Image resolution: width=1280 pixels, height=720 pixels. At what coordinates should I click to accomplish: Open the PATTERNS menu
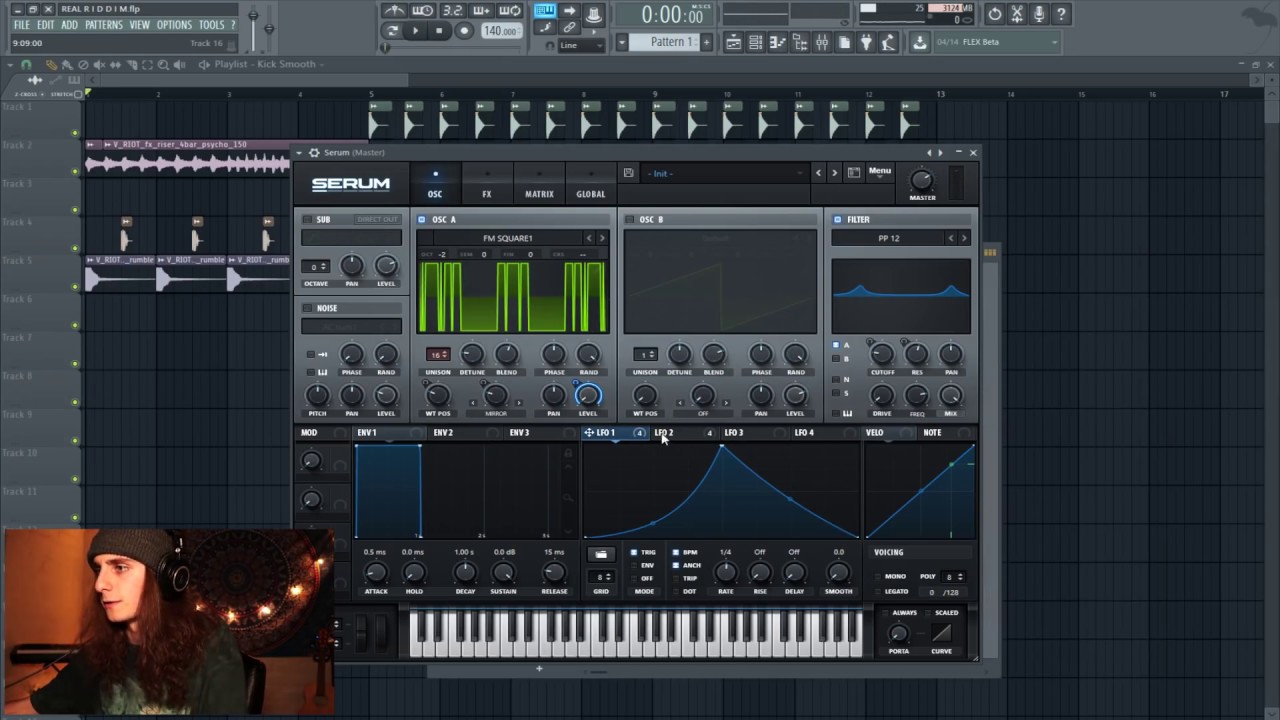103,25
